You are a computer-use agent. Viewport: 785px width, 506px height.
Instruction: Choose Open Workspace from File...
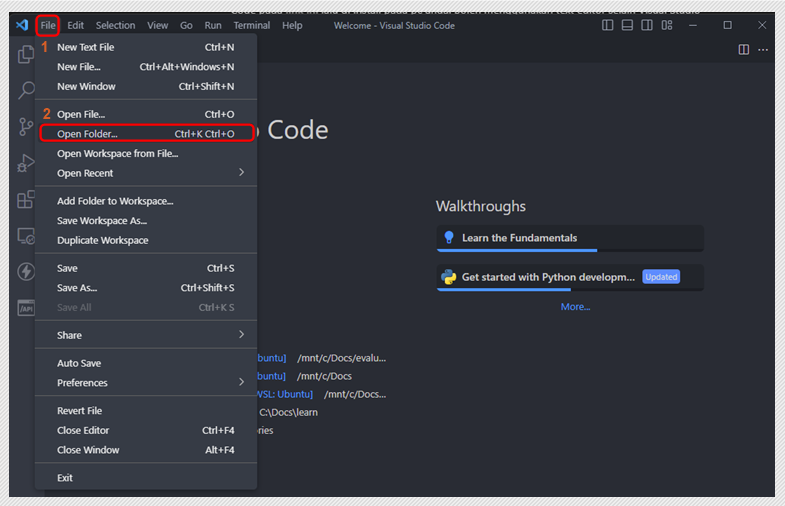point(146,153)
